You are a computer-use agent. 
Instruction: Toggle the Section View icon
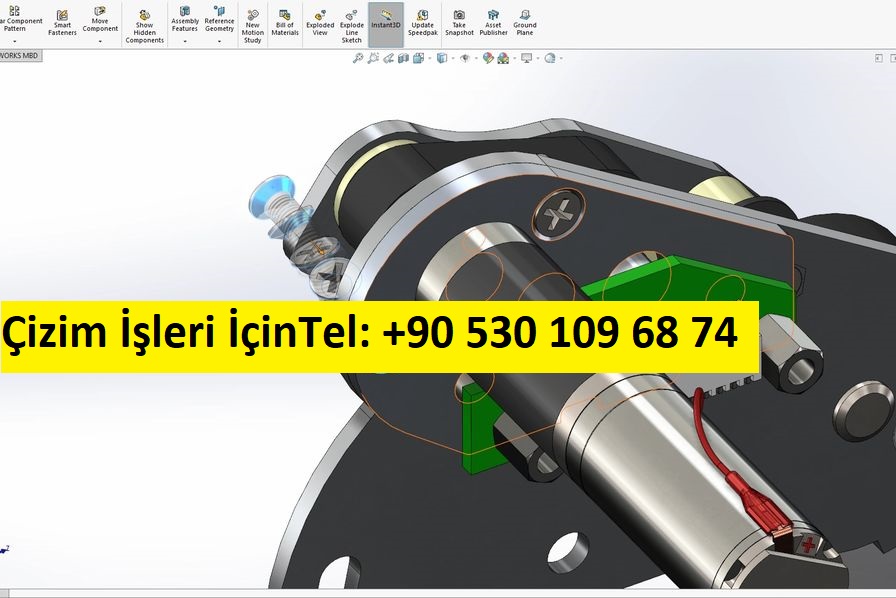tap(403, 58)
